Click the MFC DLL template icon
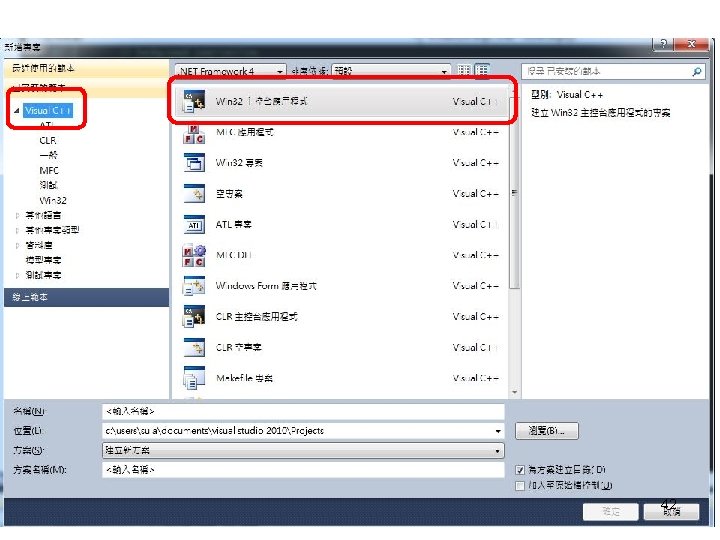 tap(194, 255)
